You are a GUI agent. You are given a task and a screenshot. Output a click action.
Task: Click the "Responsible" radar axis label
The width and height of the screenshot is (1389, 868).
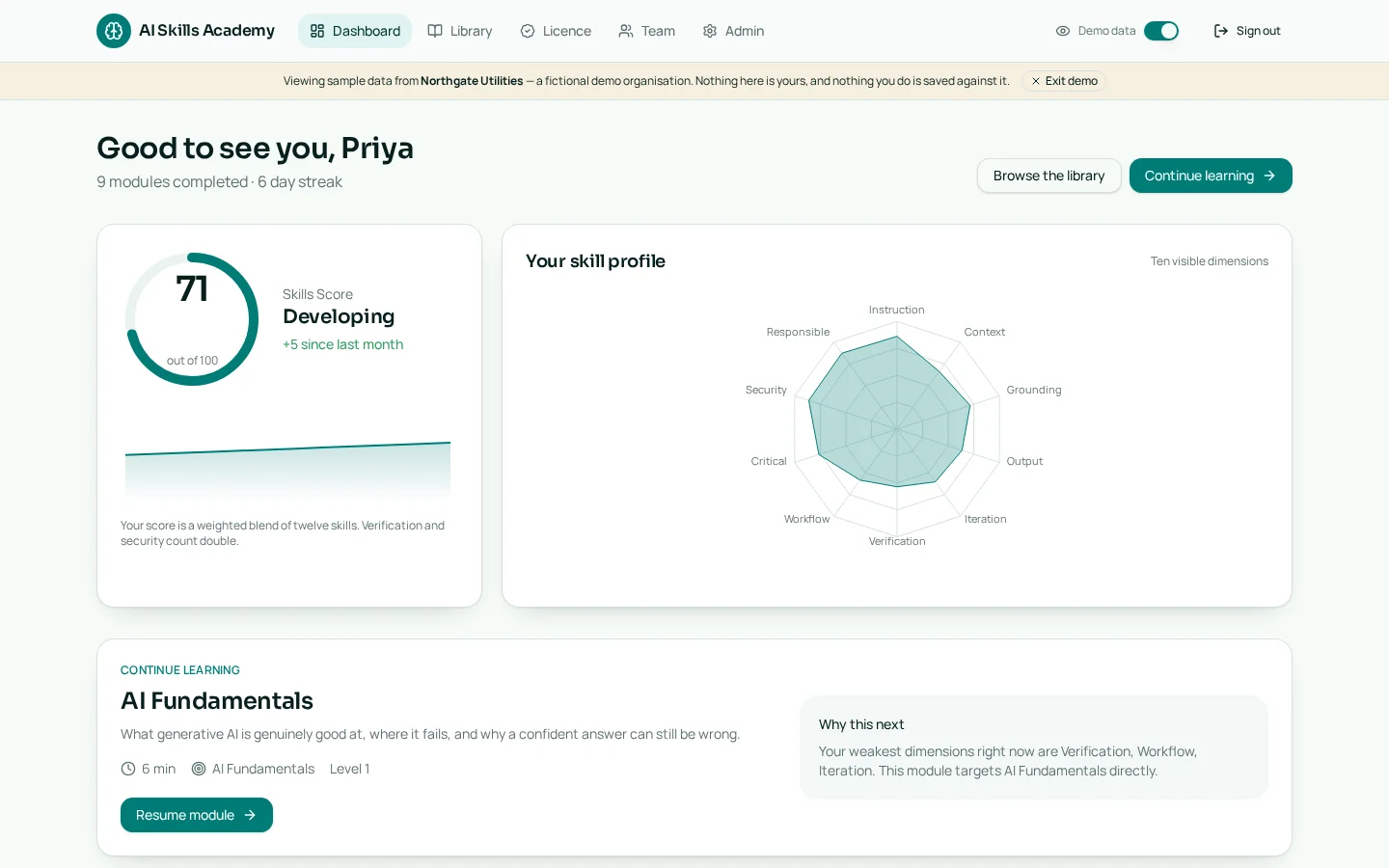[x=798, y=332]
